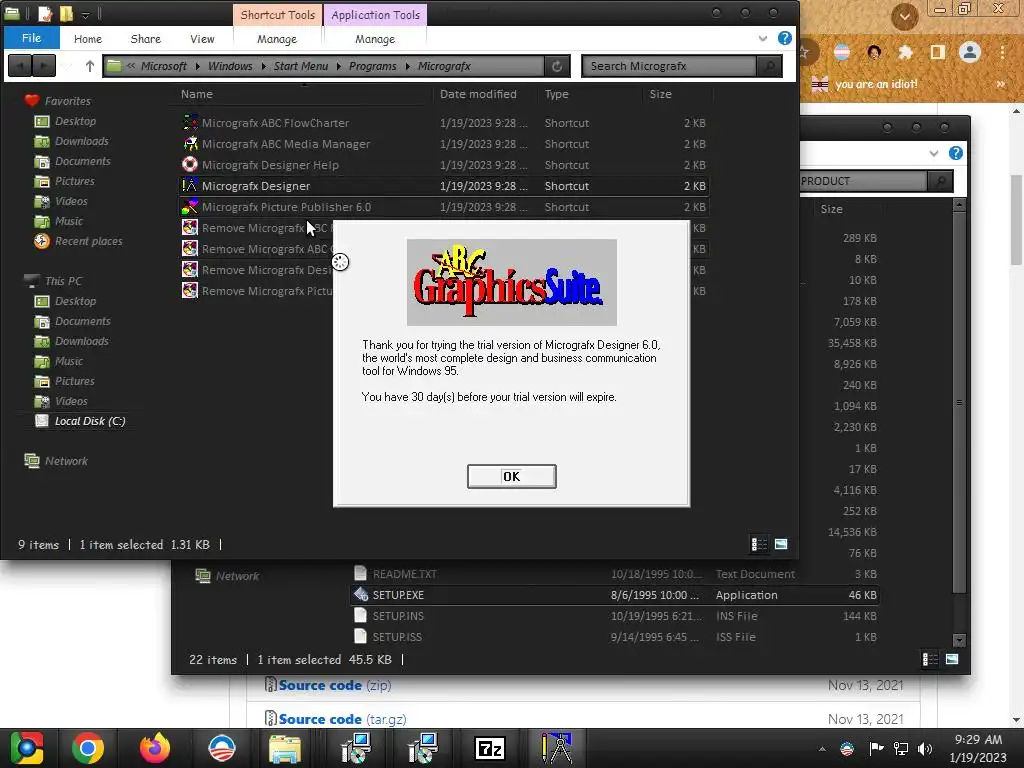Viewport: 1024px width, 768px height.
Task: Select Micrografx Picture Publisher 6.0 icon
Action: click(x=190, y=206)
